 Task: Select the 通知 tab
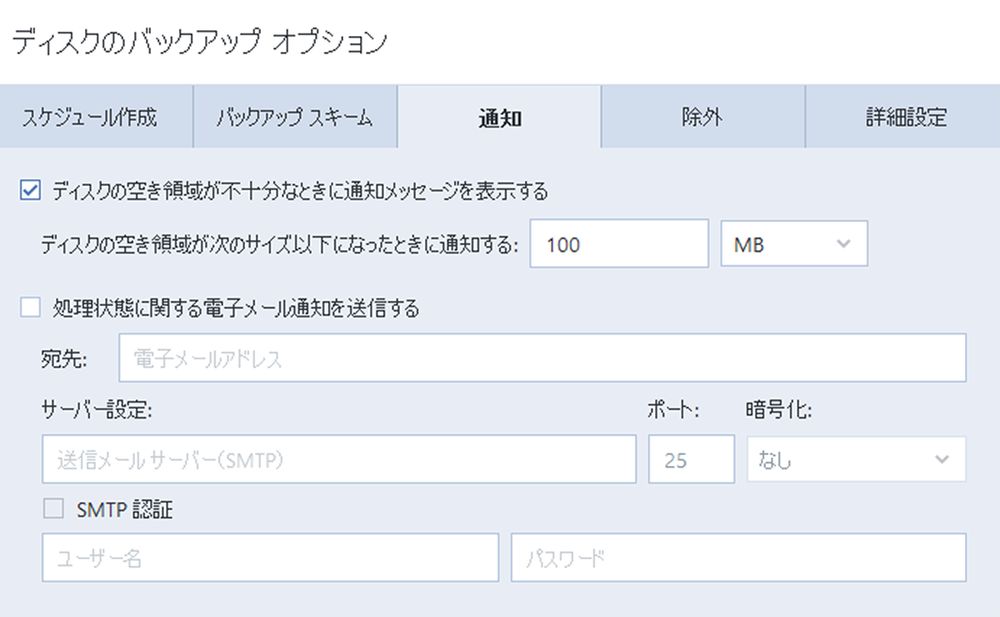click(498, 116)
